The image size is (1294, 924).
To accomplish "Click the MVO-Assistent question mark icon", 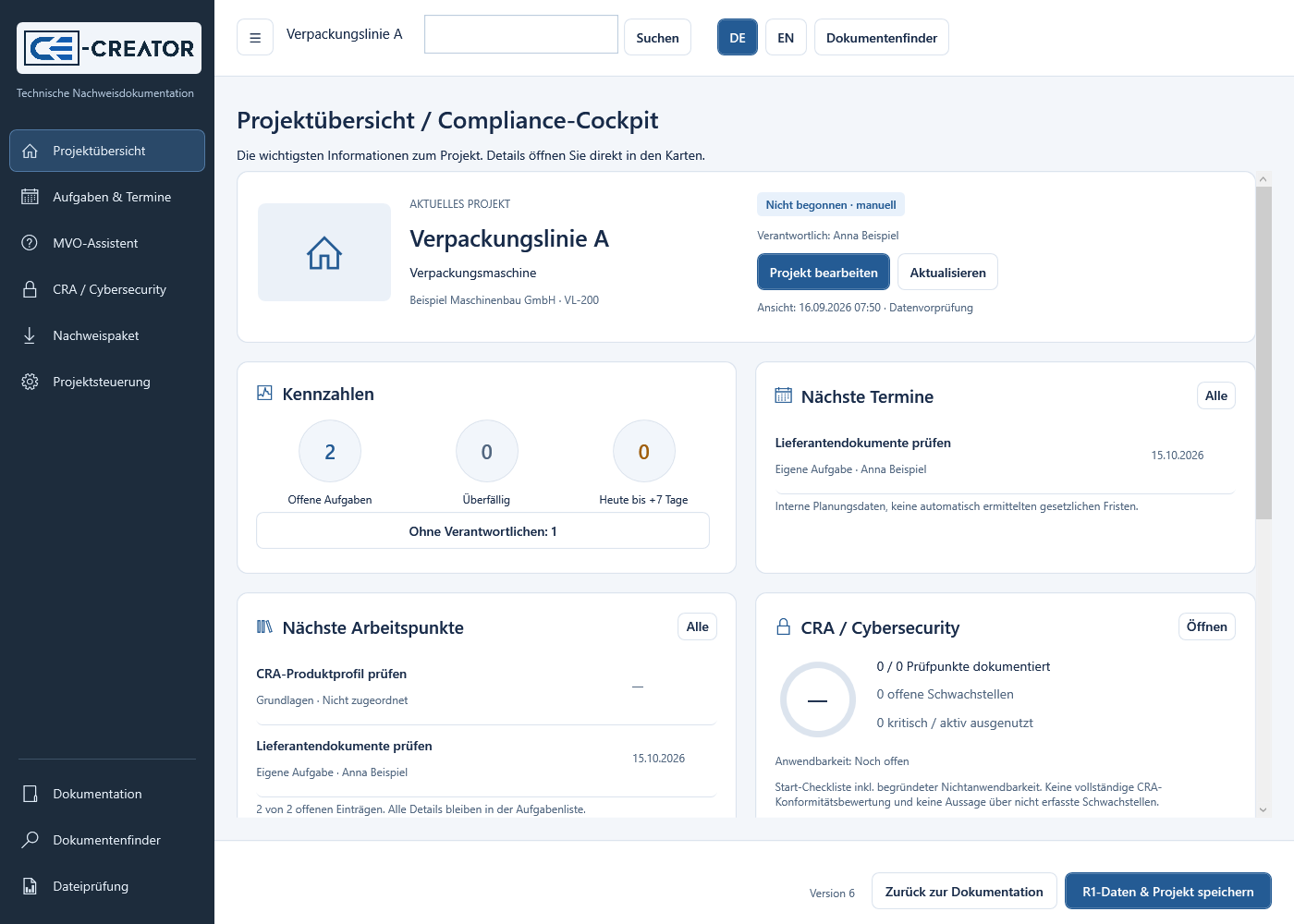I will click(x=30, y=243).
